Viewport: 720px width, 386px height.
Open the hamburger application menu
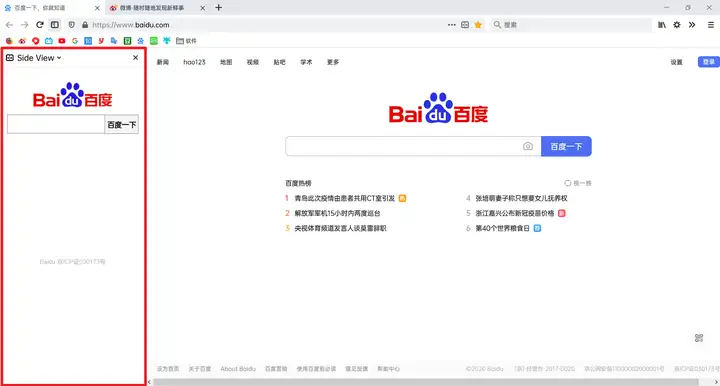pyautogui.click(x=710, y=25)
